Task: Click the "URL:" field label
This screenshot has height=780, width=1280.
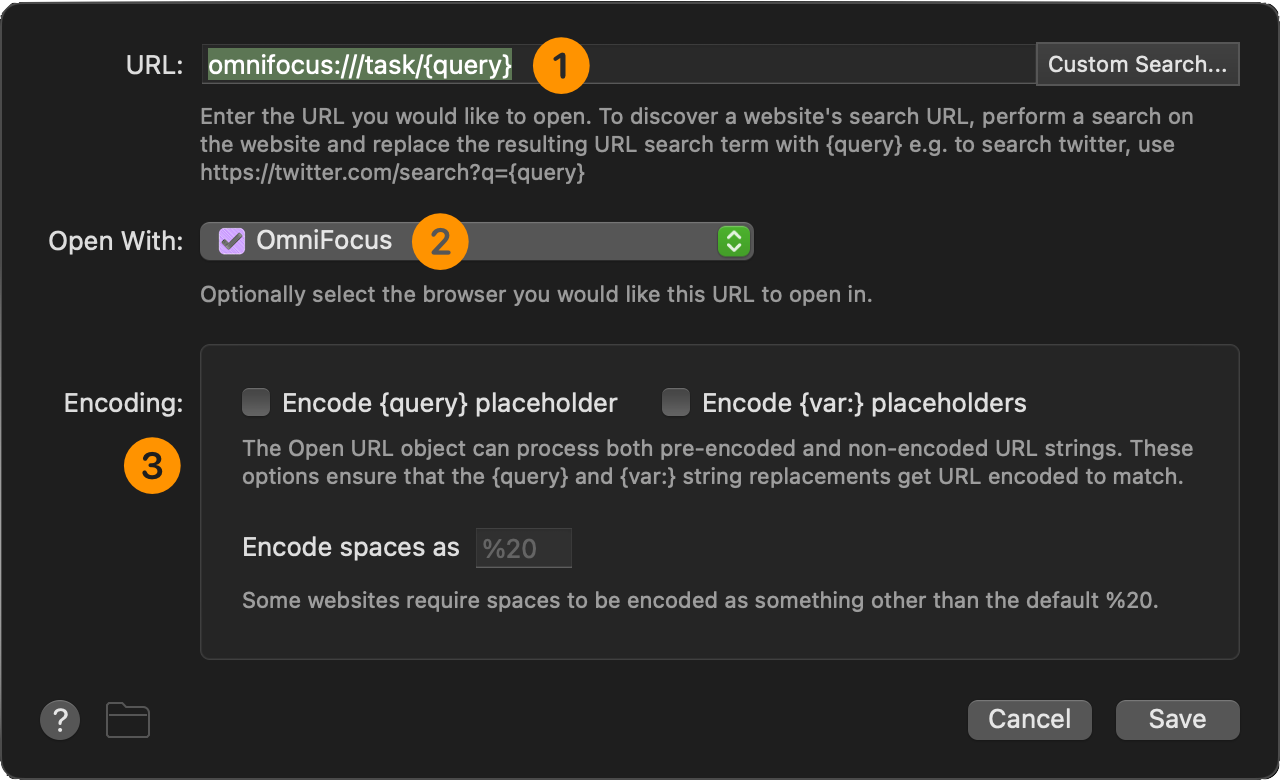Action: pyautogui.click(x=154, y=65)
